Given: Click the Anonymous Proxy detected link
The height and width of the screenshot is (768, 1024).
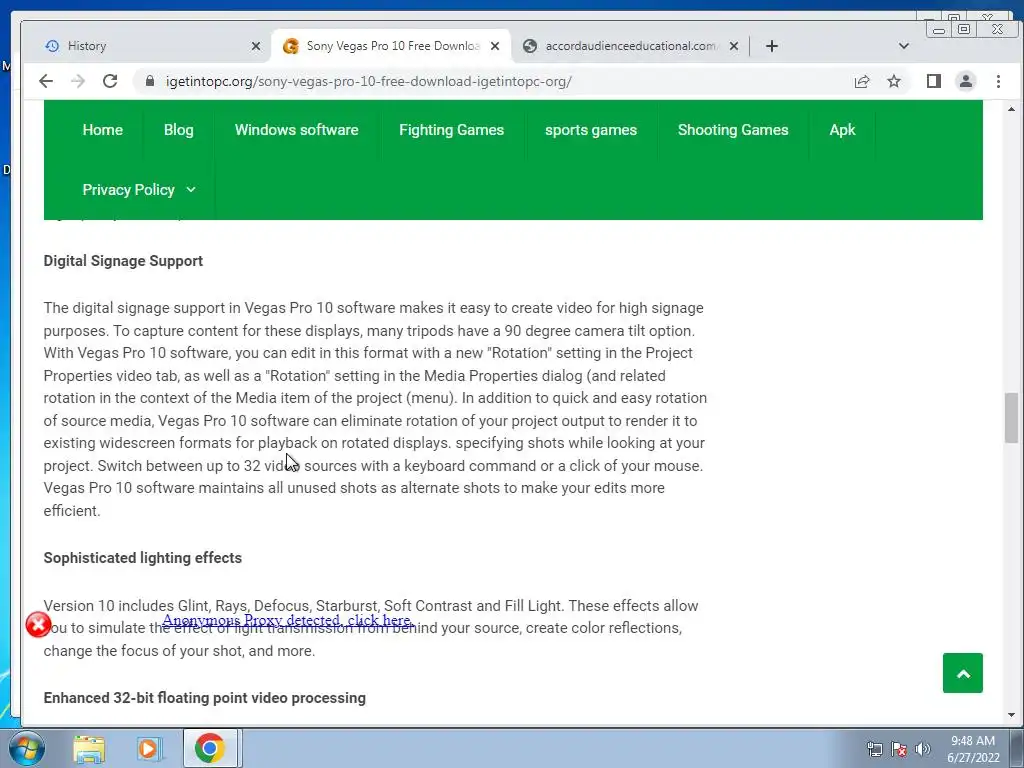Looking at the screenshot, I should (x=288, y=620).
